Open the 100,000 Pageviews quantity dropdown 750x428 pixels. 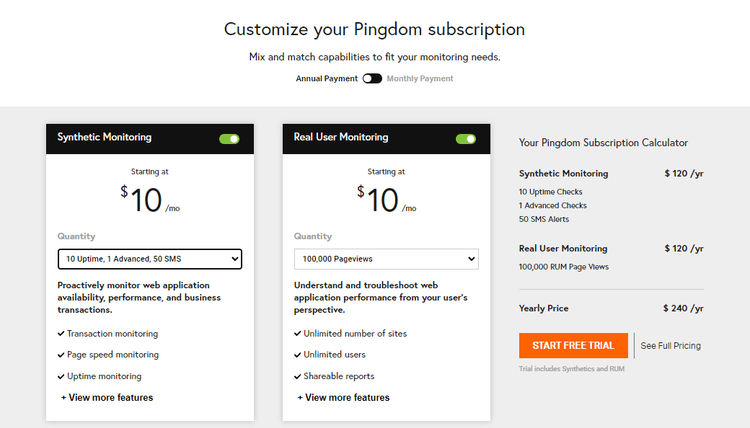tap(386, 259)
